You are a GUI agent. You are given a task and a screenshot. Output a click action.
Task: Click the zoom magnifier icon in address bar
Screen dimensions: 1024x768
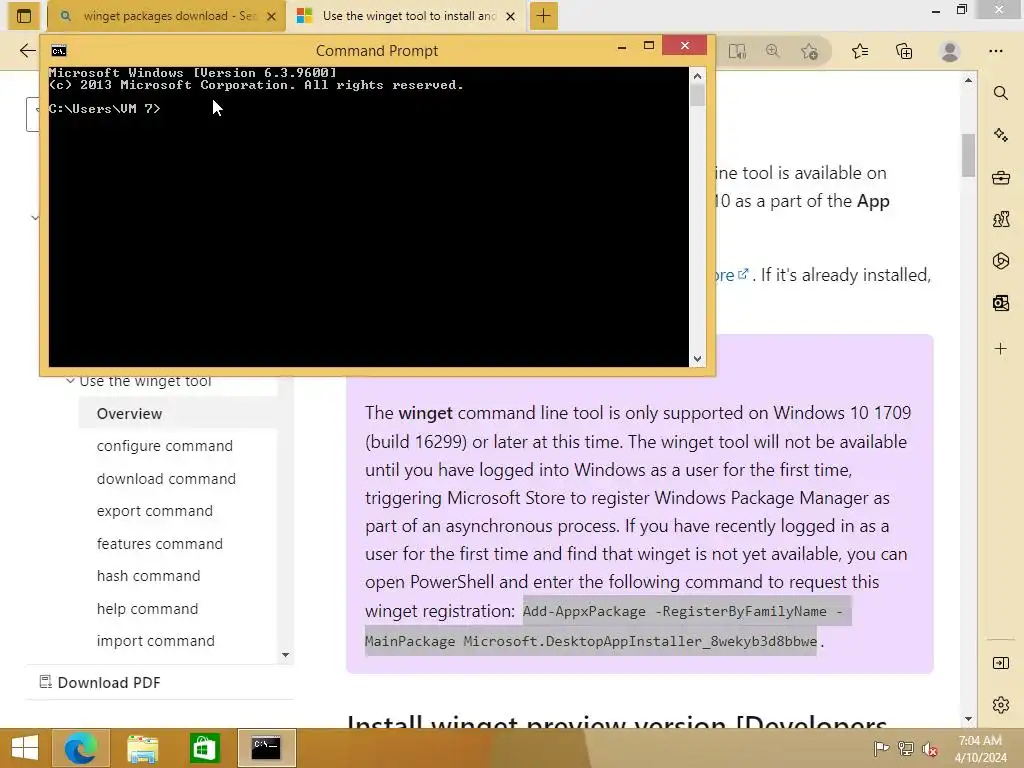(x=773, y=51)
